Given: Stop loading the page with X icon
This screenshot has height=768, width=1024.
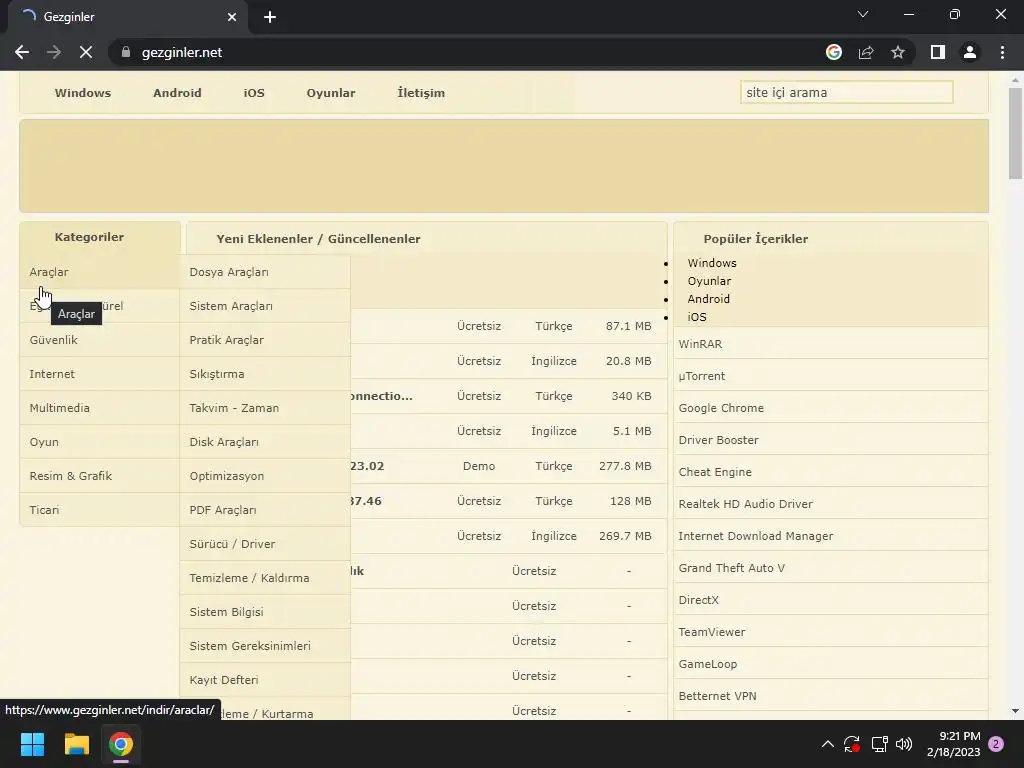Looking at the screenshot, I should tap(86, 52).
